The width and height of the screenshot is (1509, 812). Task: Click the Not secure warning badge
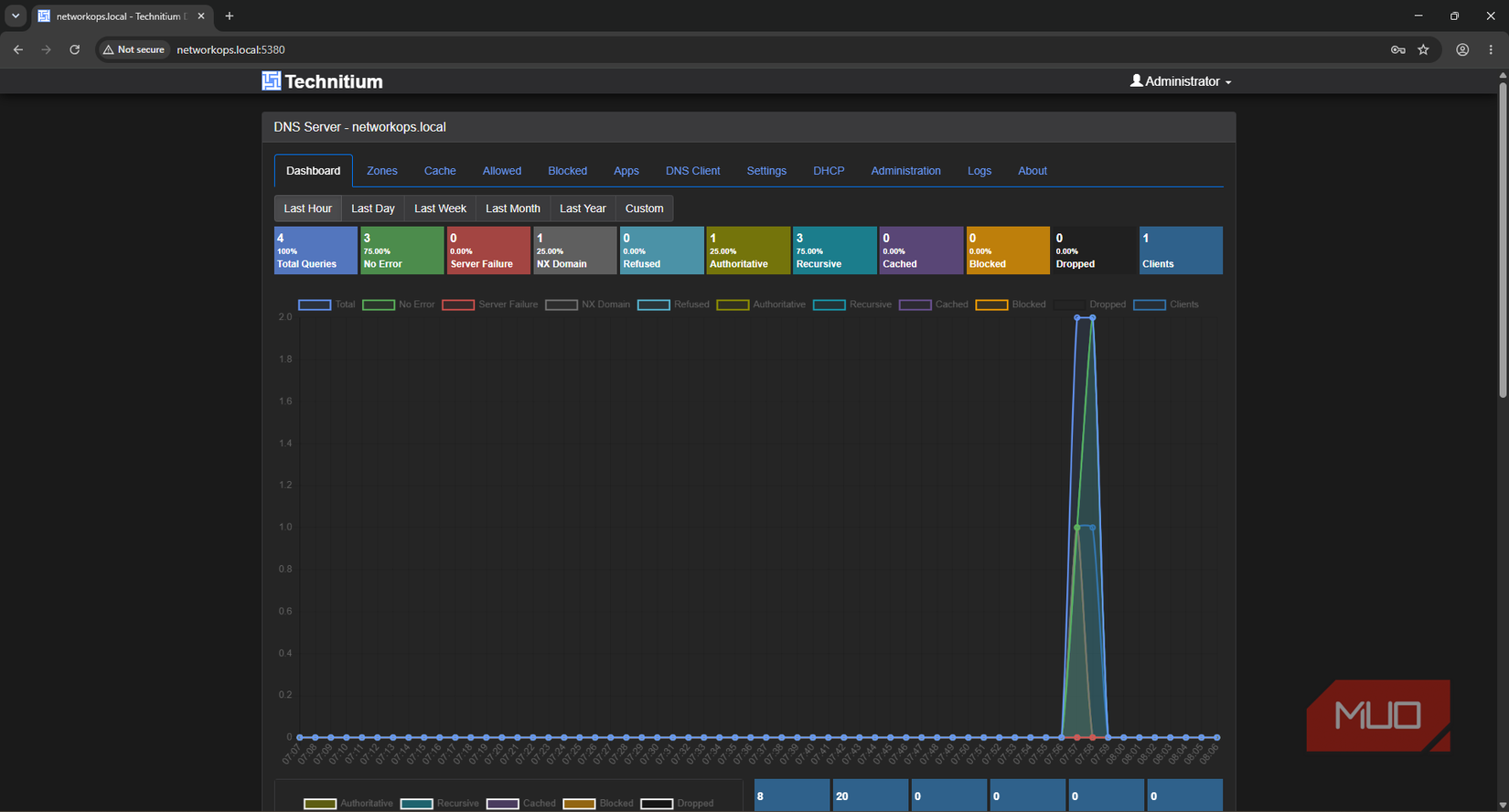pyautogui.click(x=134, y=49)
